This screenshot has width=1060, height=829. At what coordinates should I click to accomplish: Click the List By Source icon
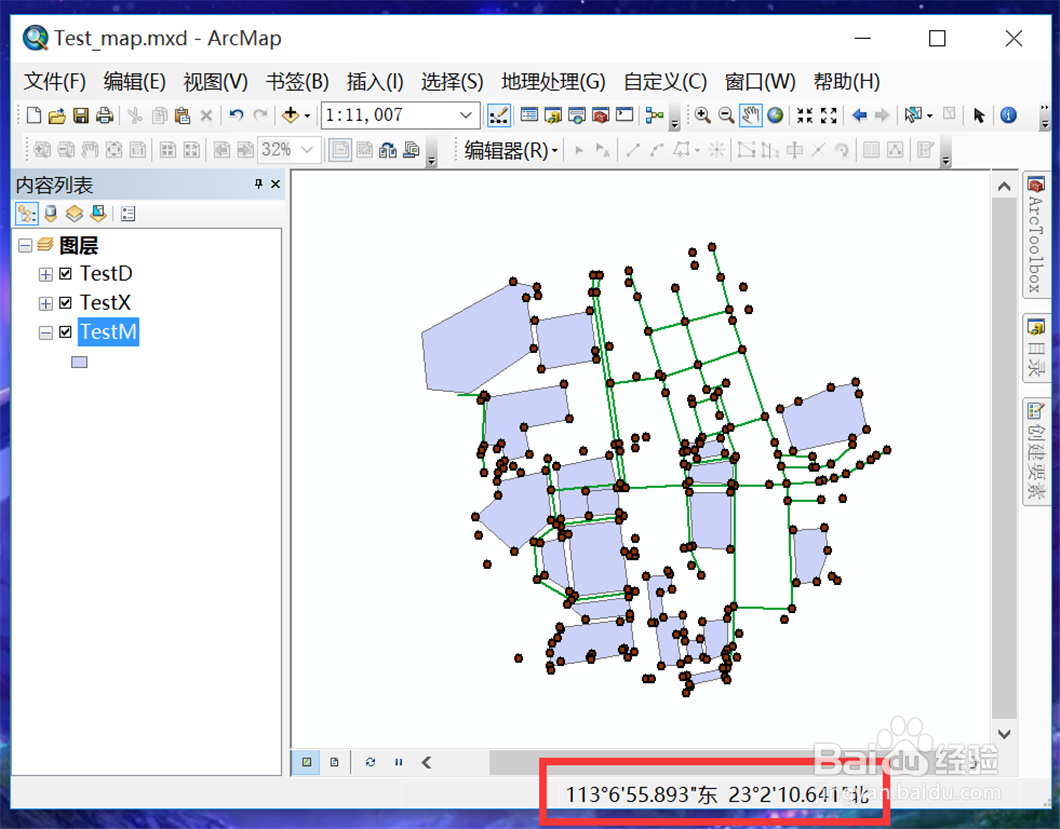50,213
